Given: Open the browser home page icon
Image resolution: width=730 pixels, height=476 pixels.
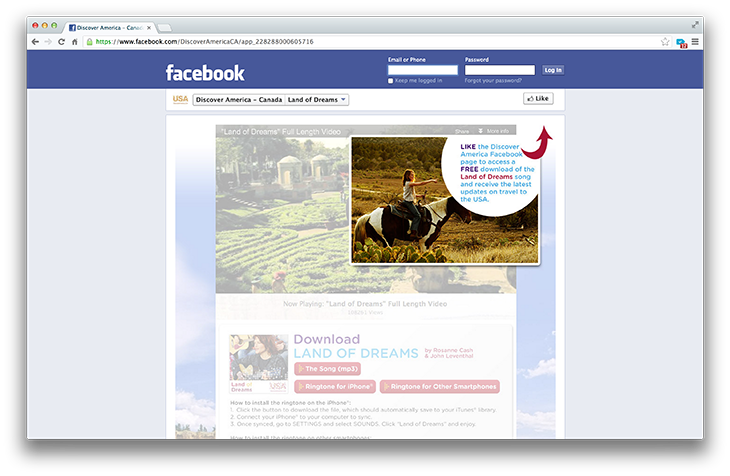Looking at the screenshot, I should [x=74, y=42].
